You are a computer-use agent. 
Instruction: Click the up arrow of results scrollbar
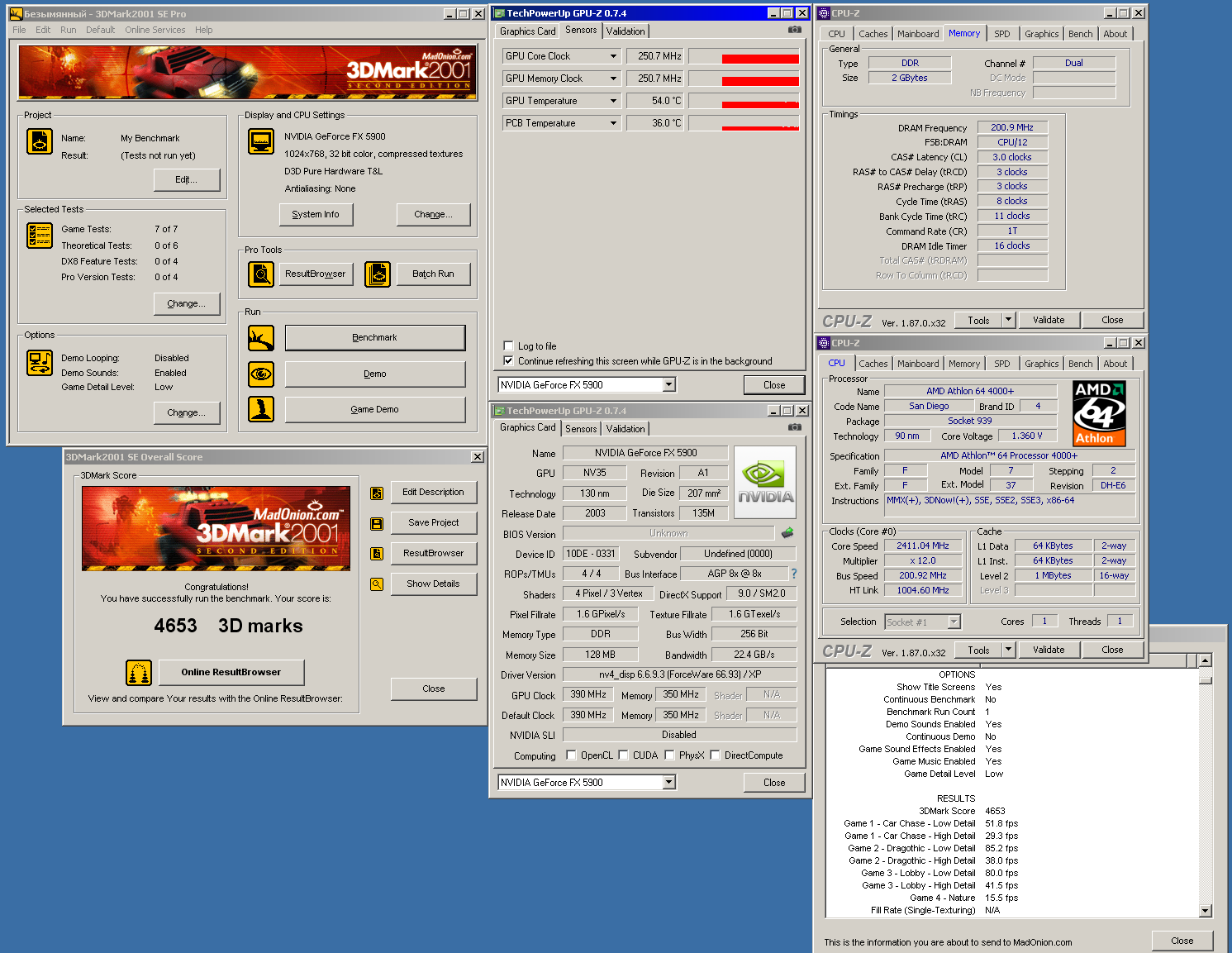(1206, 660)
